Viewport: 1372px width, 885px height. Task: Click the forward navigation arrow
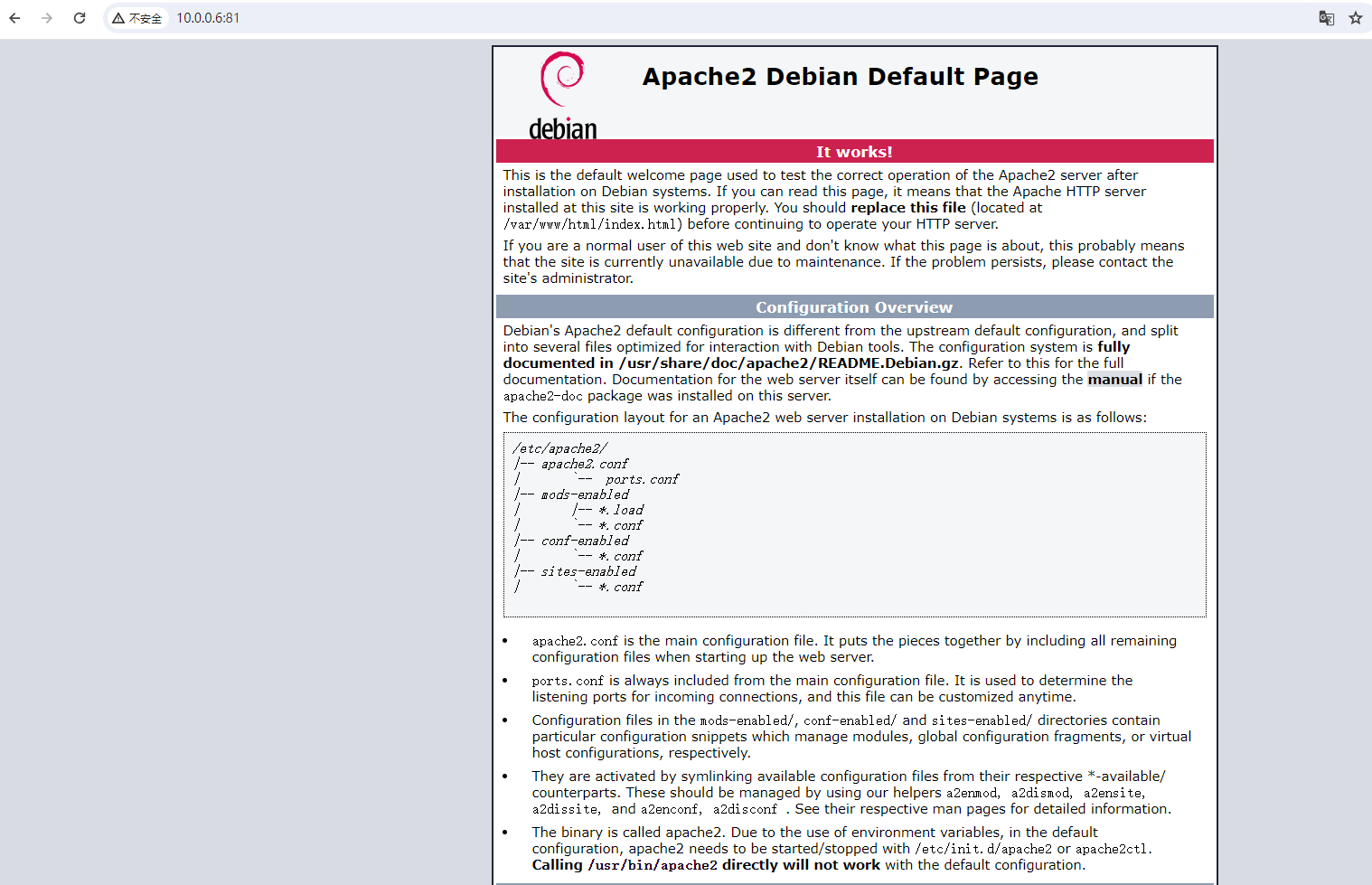47,18
